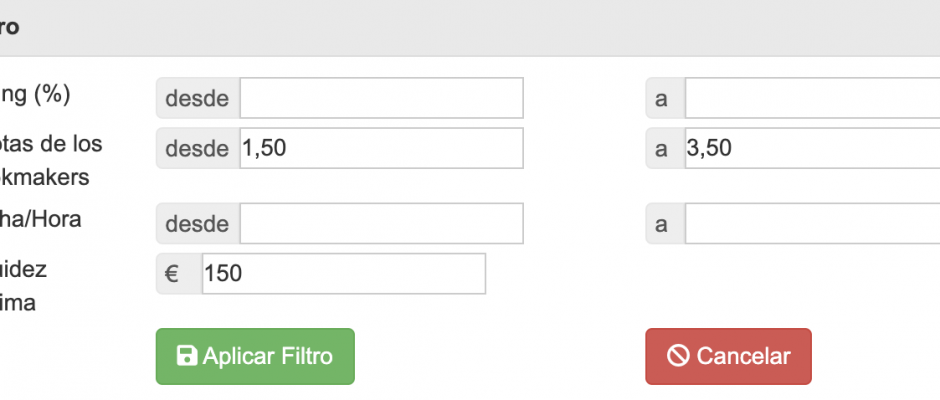940x400 pixels.
Task: Click the 'desde' label in the (%) row
Action: [198, 98]
